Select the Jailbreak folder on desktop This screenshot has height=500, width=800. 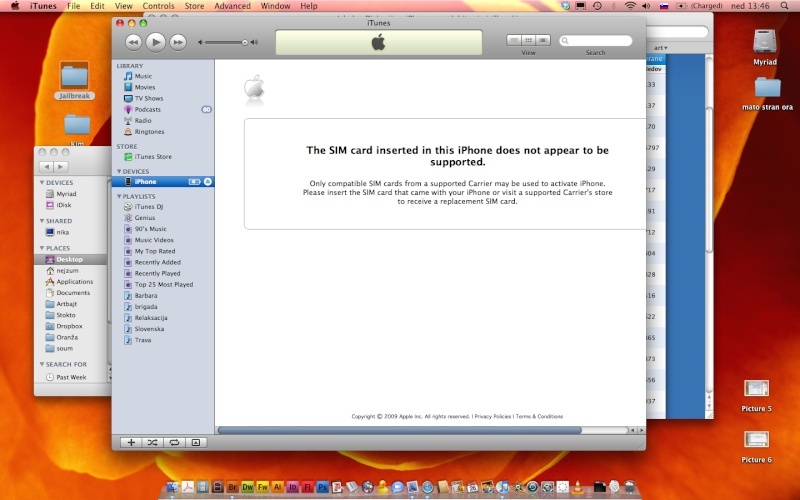74,81
